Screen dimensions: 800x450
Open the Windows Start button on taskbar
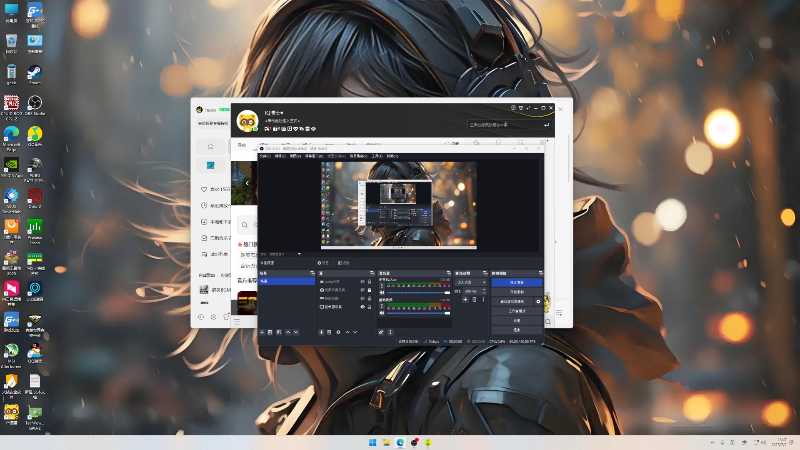click(372, 442)
